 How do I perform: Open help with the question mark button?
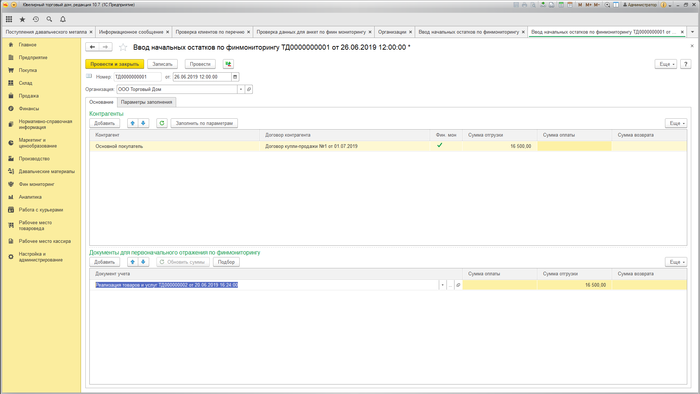tap(686, 64)
